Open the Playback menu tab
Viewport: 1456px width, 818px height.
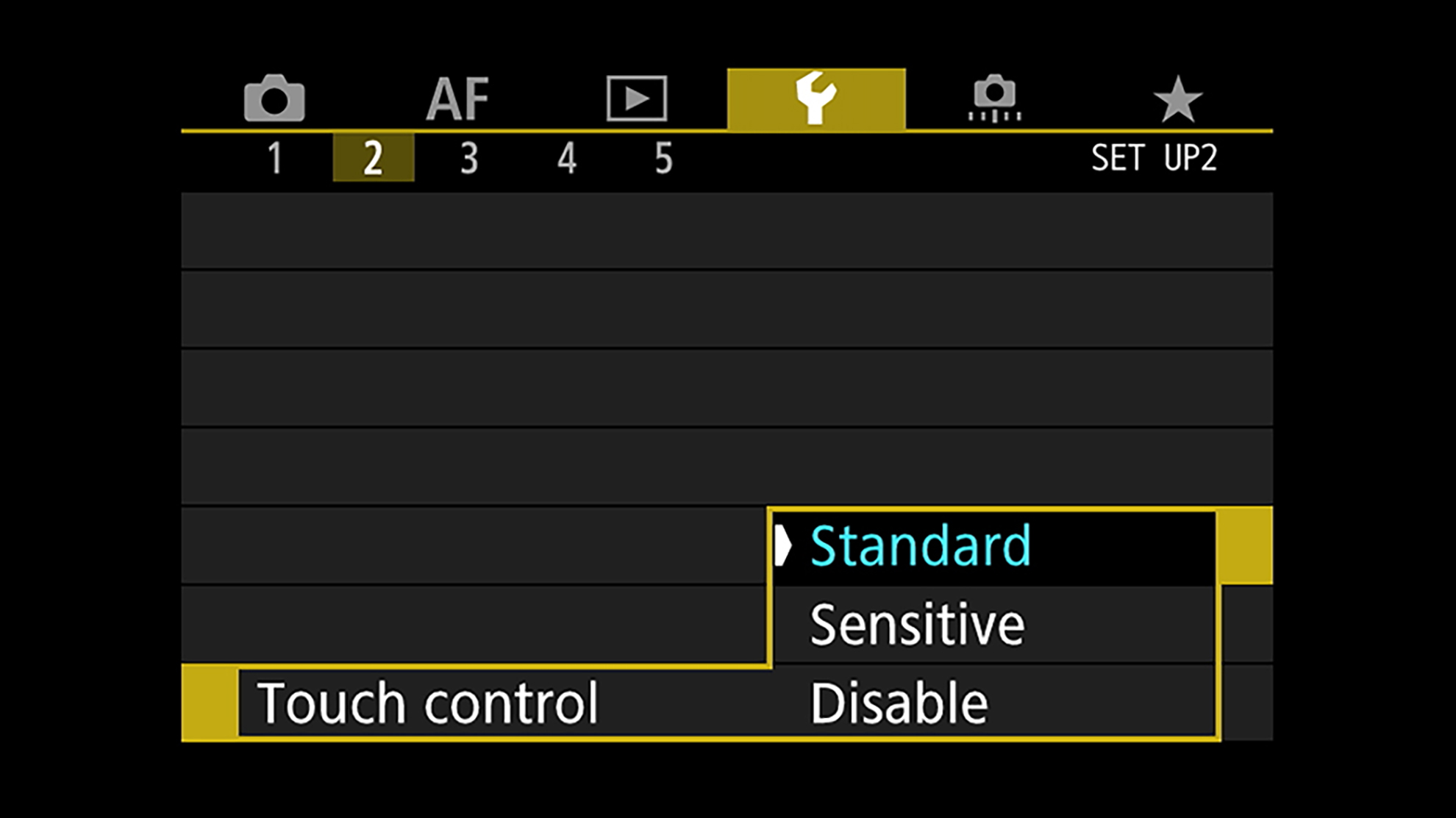pos(637,98)
